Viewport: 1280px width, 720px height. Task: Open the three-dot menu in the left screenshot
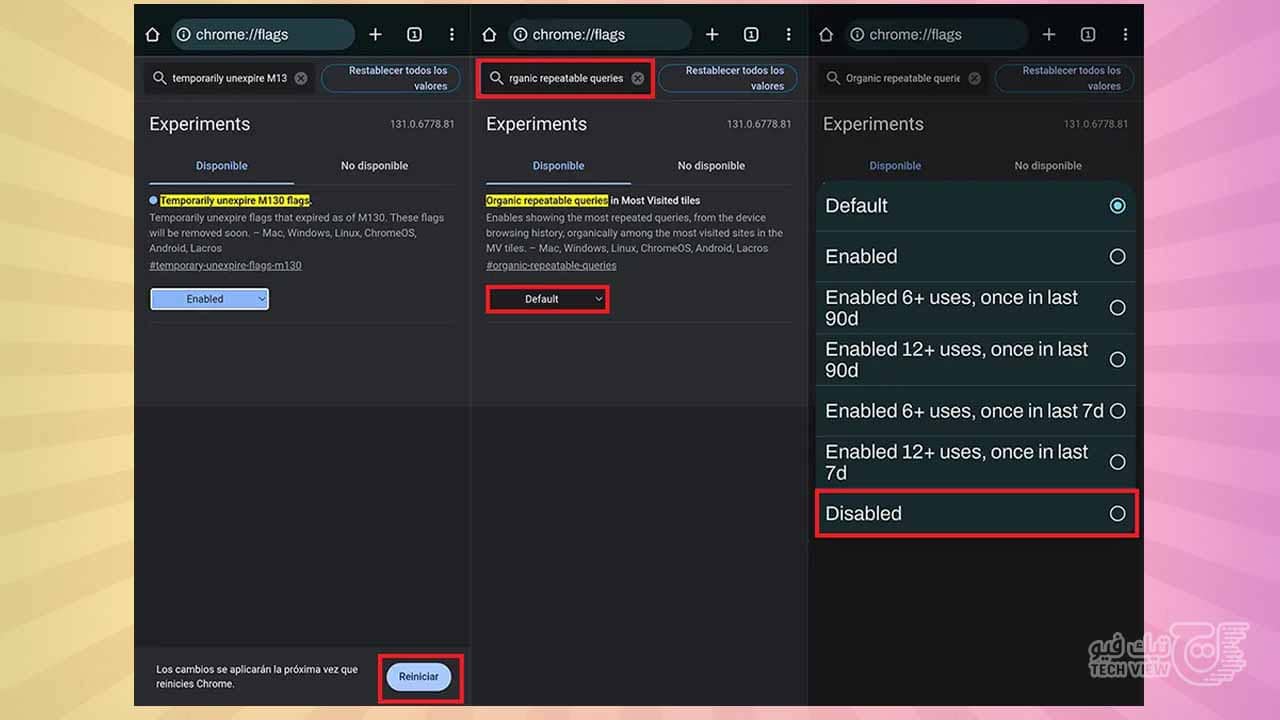452,34
